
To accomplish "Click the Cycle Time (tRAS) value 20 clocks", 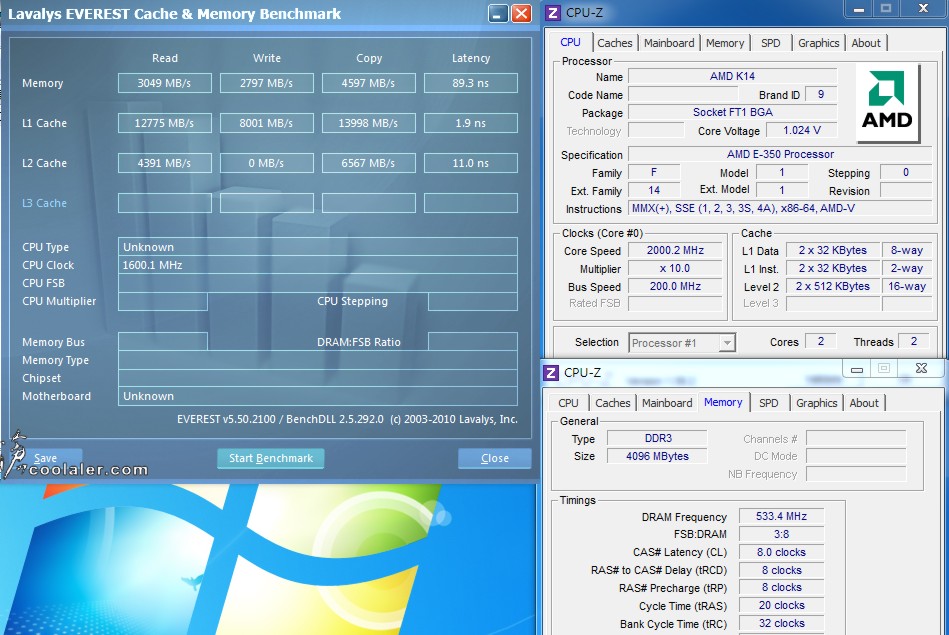I will (x=781, y=605).
